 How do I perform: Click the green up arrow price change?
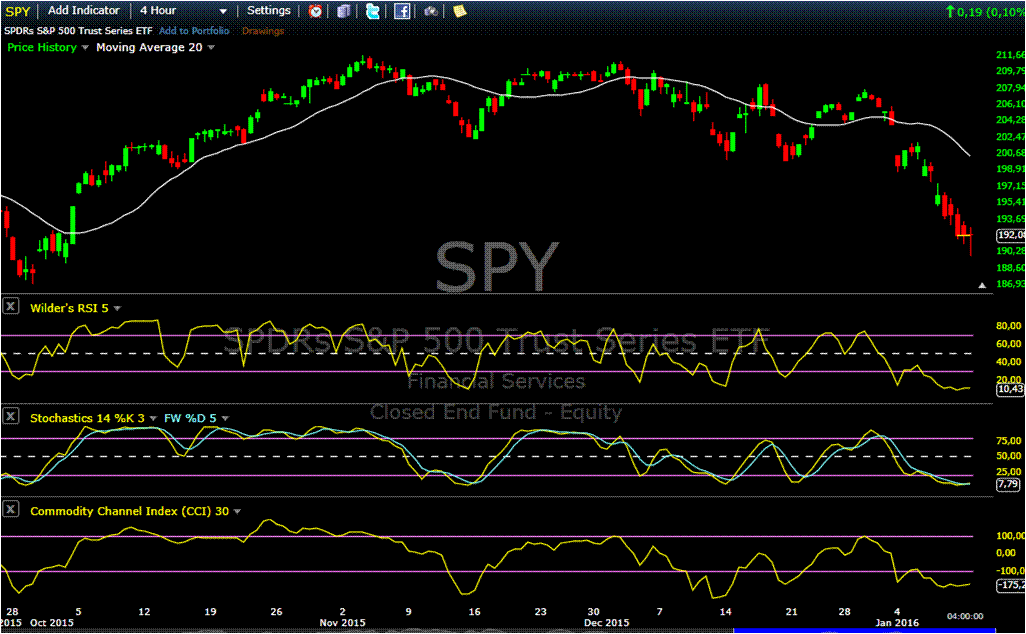tap(950, 11)
